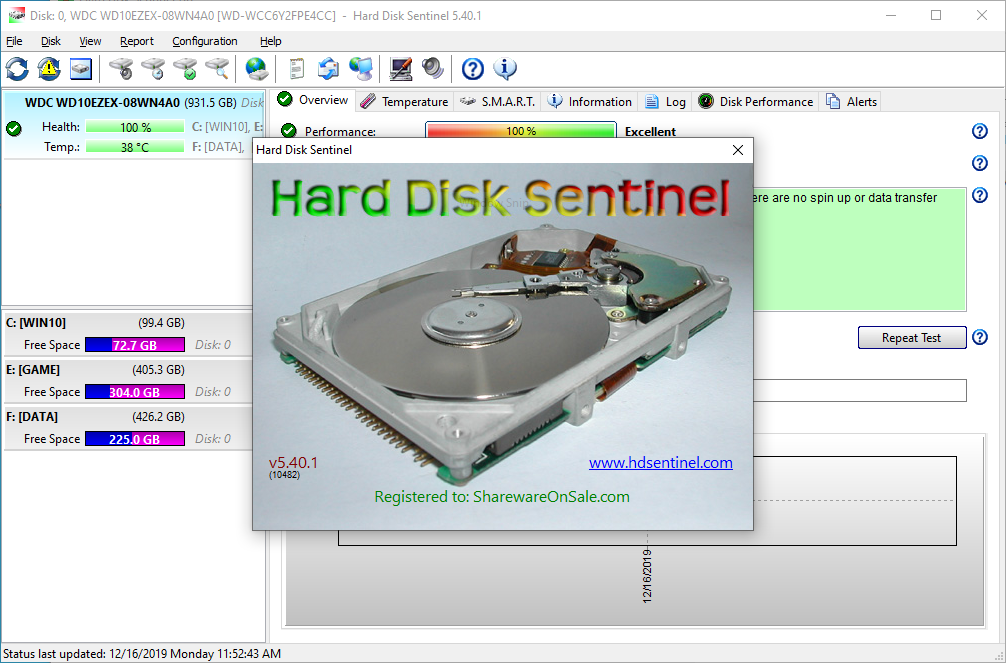Click the (405.3 GB) size of E: drive
Image resolution: width=1006 pixels, height=663 pixels.
coord(158,370)
